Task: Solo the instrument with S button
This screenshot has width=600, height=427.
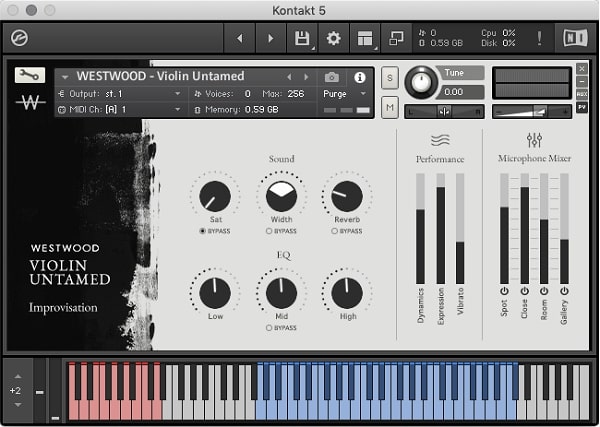Action: coord(390,78)
